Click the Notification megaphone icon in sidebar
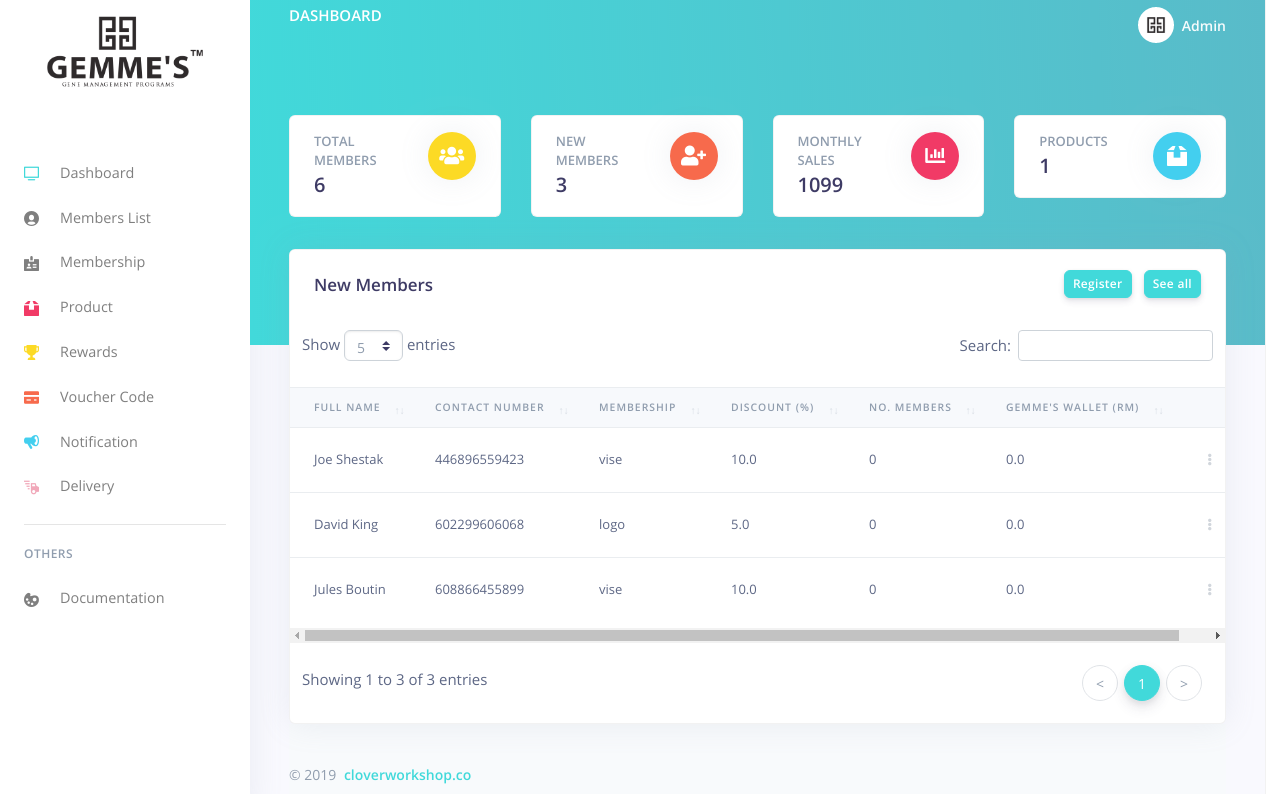Screen dimensions: 1266x794 pos(32,442)
